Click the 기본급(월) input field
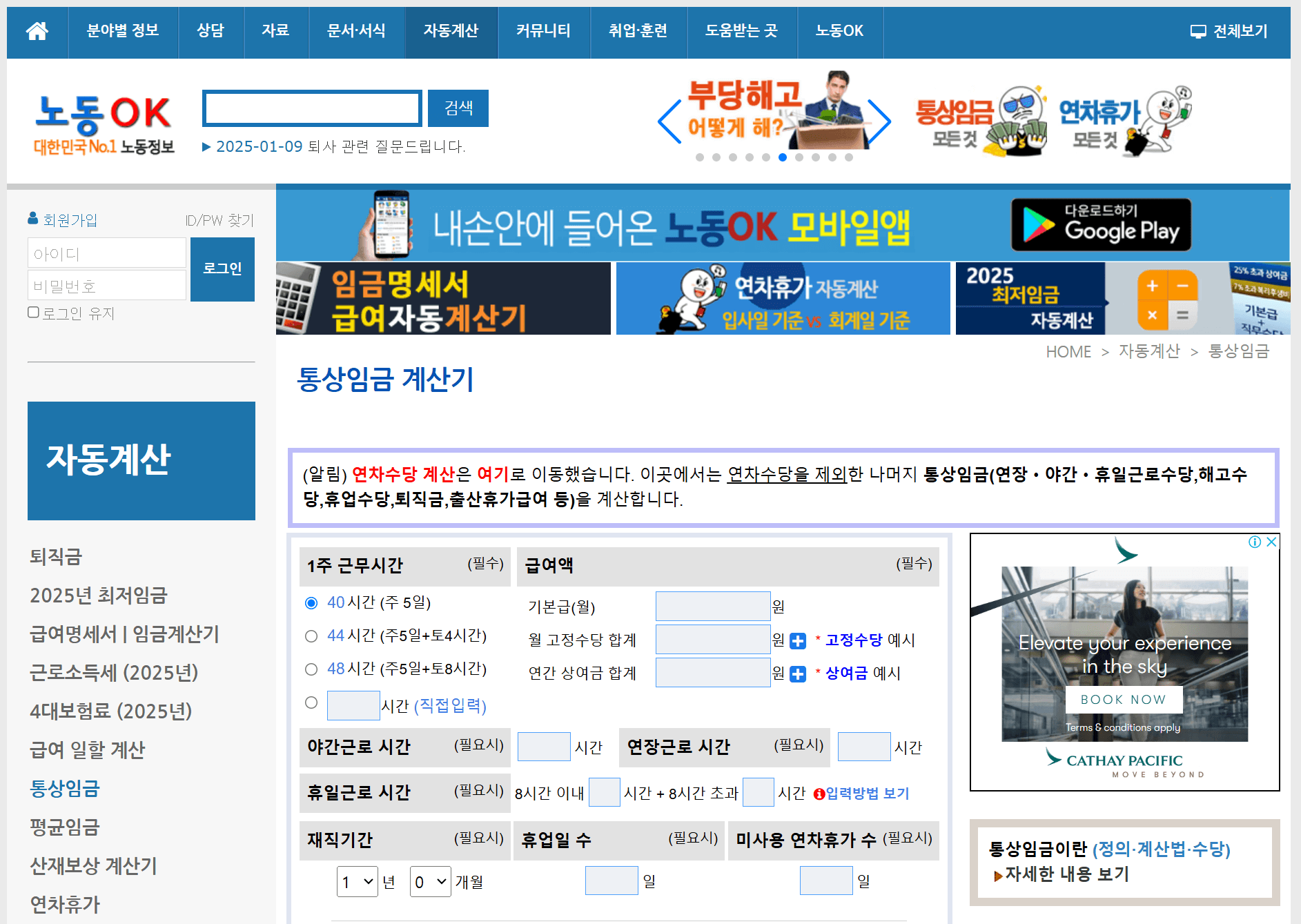The image size is (1301, 924). (x=712, y=606)
